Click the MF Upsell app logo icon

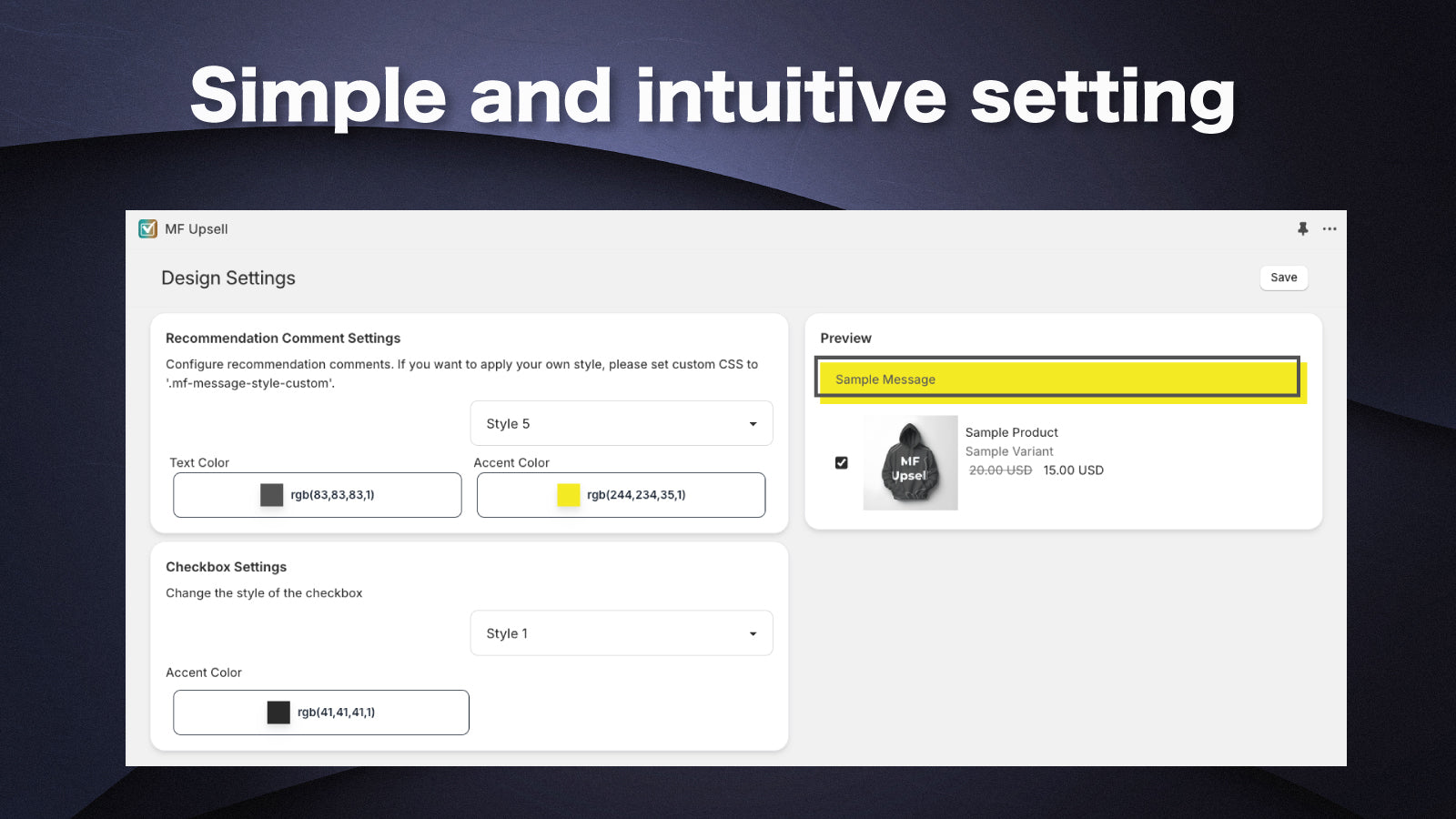tap(147, 228)
